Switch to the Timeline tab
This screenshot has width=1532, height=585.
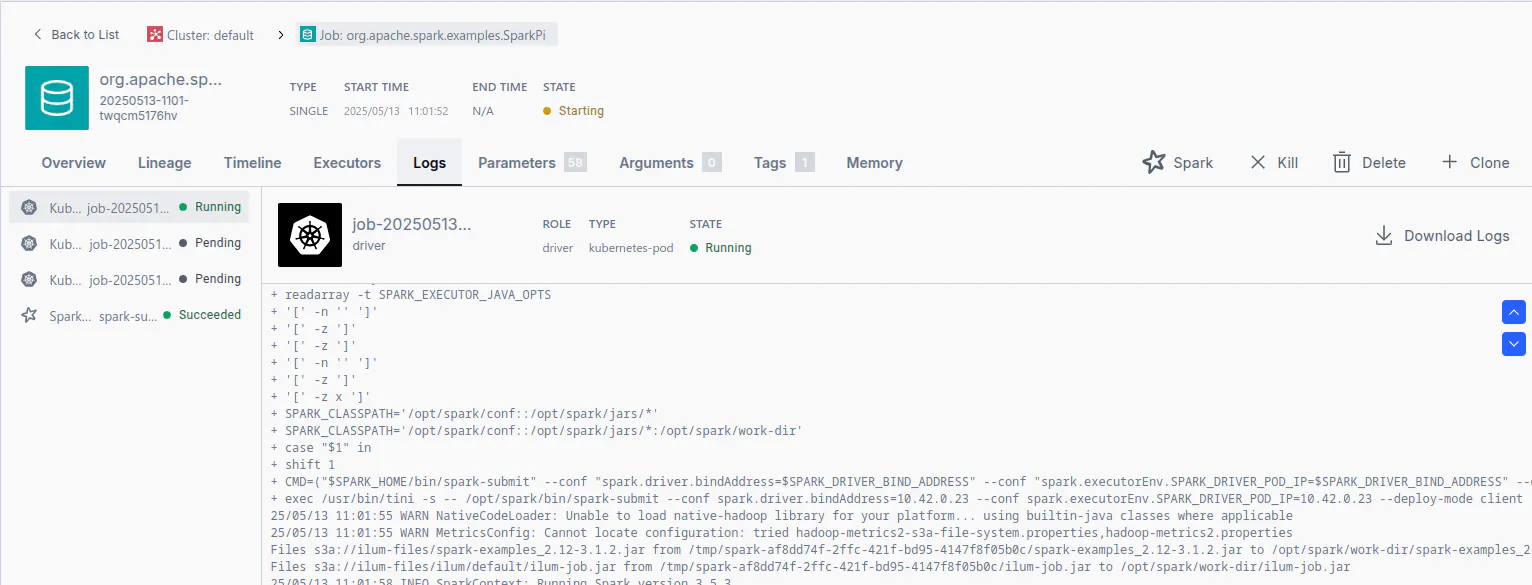click(252, 163)
